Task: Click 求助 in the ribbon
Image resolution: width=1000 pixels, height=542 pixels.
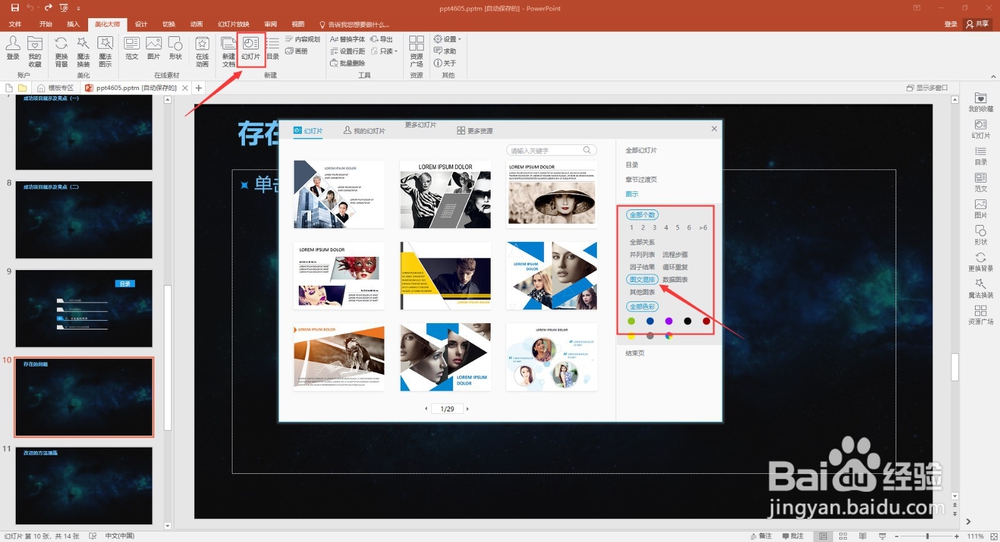Action: tap(445, 51)
